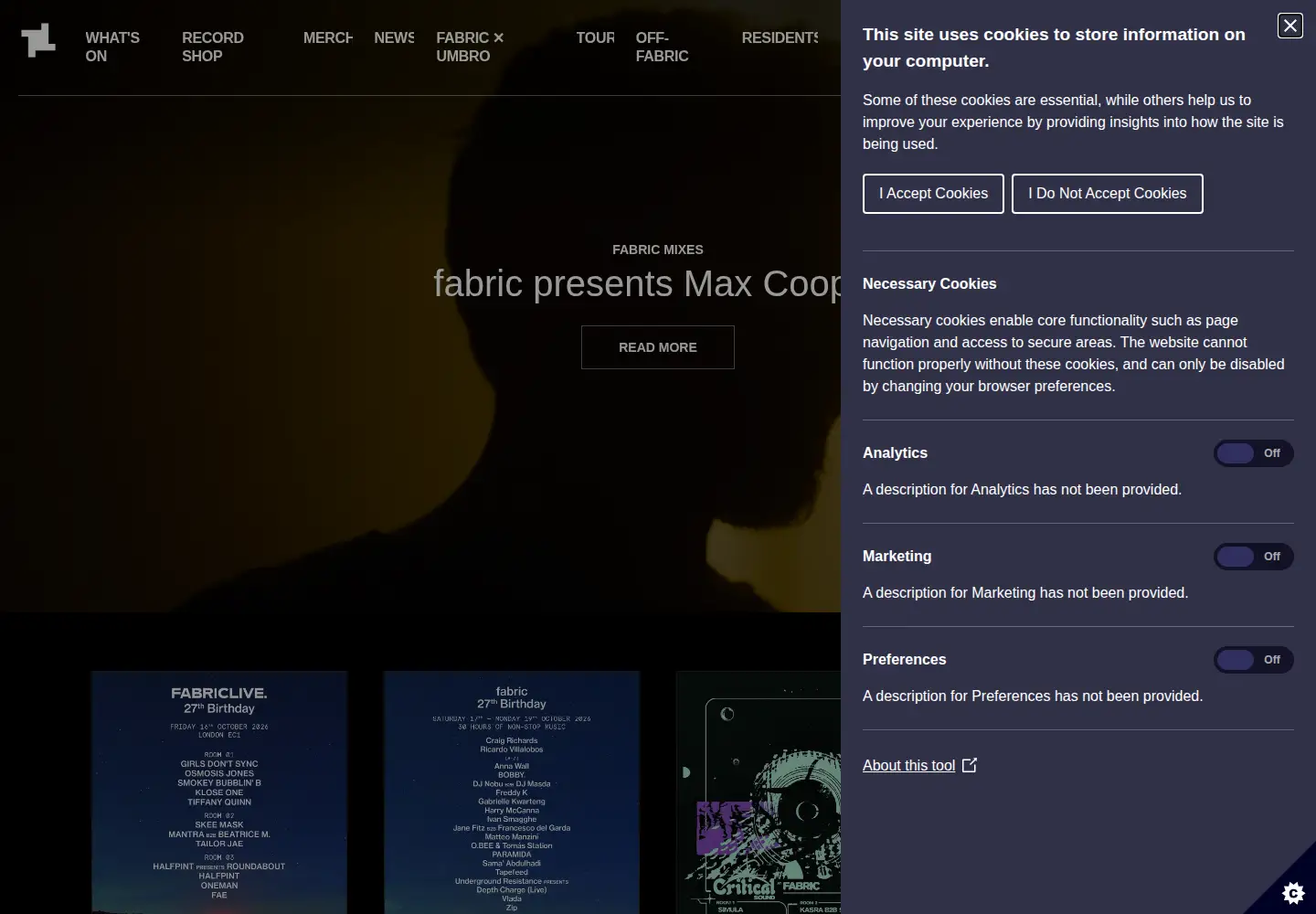Close the cookie panel with X
This screenshot has height=914, width=1316.
point(1289,26)
